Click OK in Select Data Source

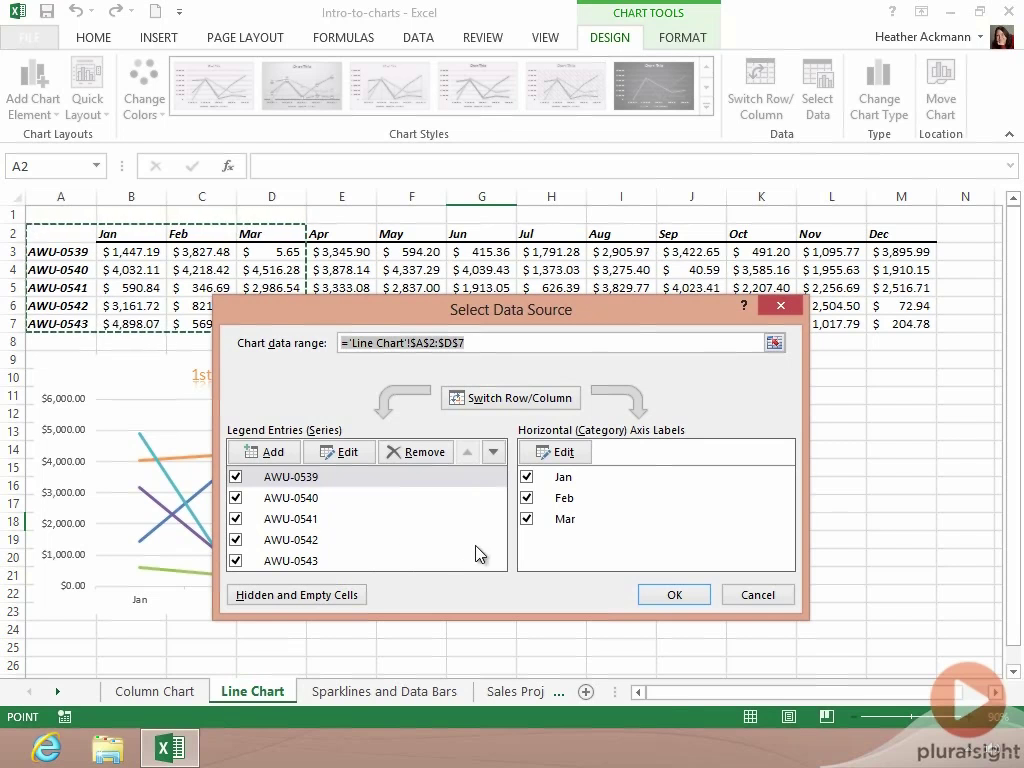pyautogui.click(x=675, y=595)
